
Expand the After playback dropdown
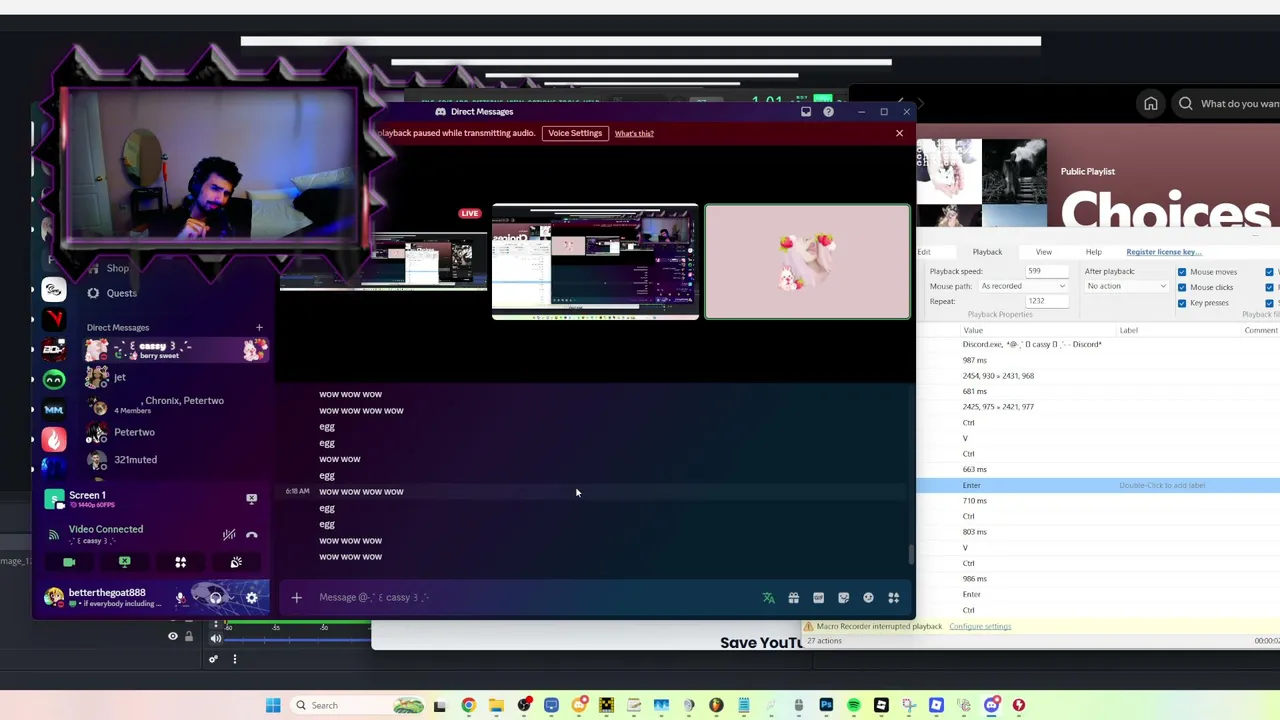click(1127, 286)
